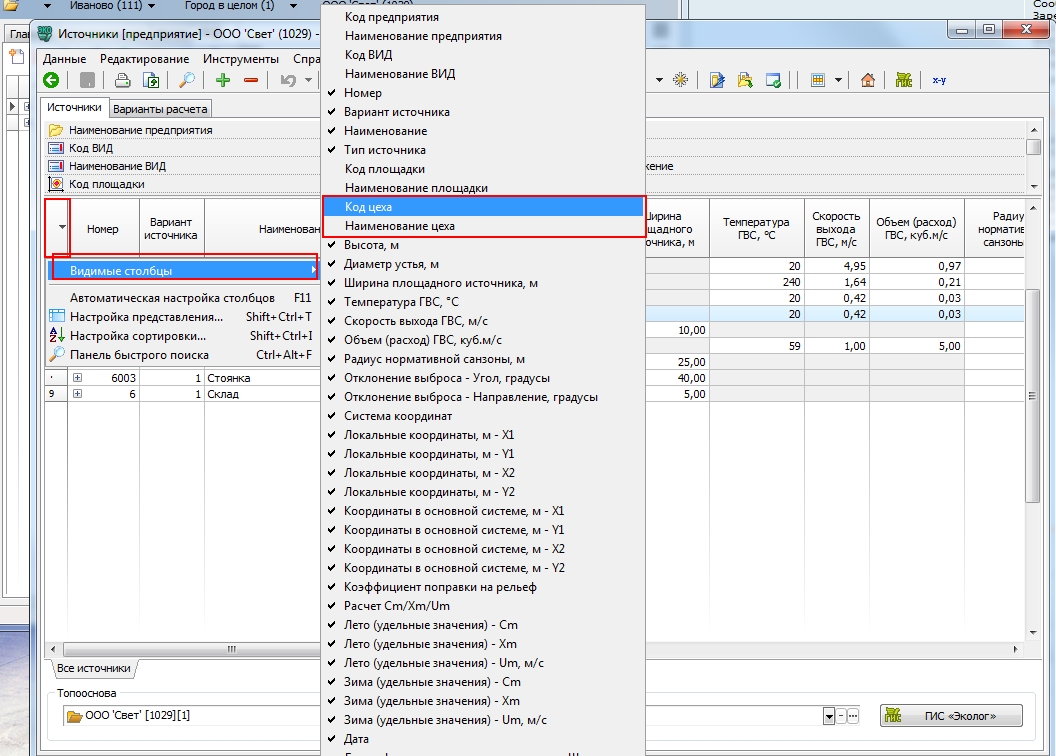The image size is (1056, 756).
Task: Select 'Настройка сортировки...' menu entry
Action: (x=138, y=336)
